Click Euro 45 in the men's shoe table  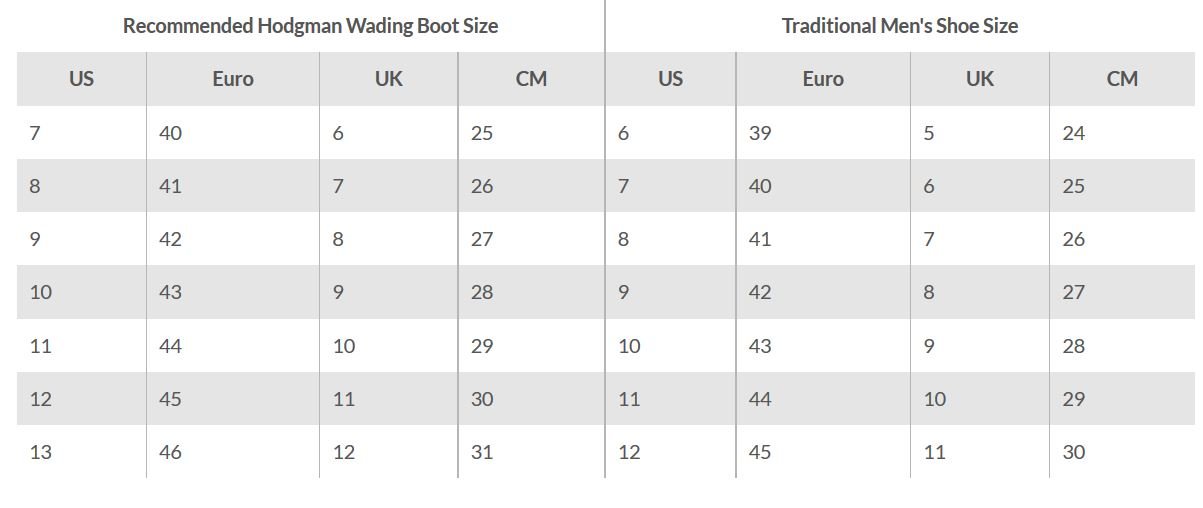click(x=760, y=452)
